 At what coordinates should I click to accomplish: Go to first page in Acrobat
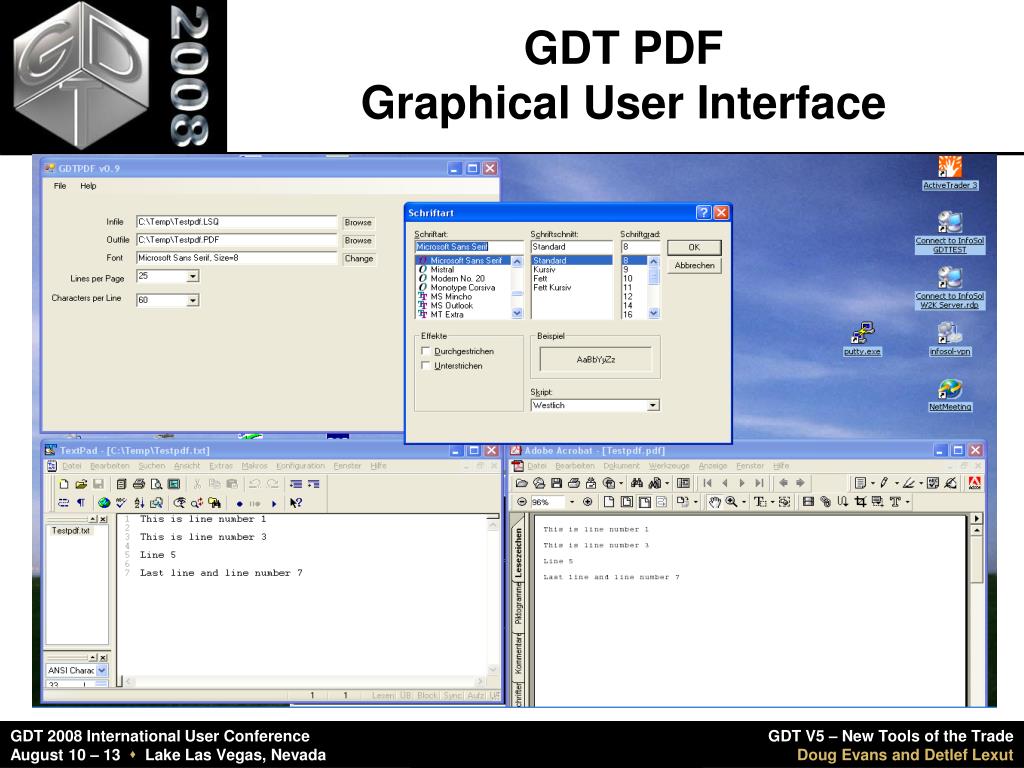coord(707,483)
